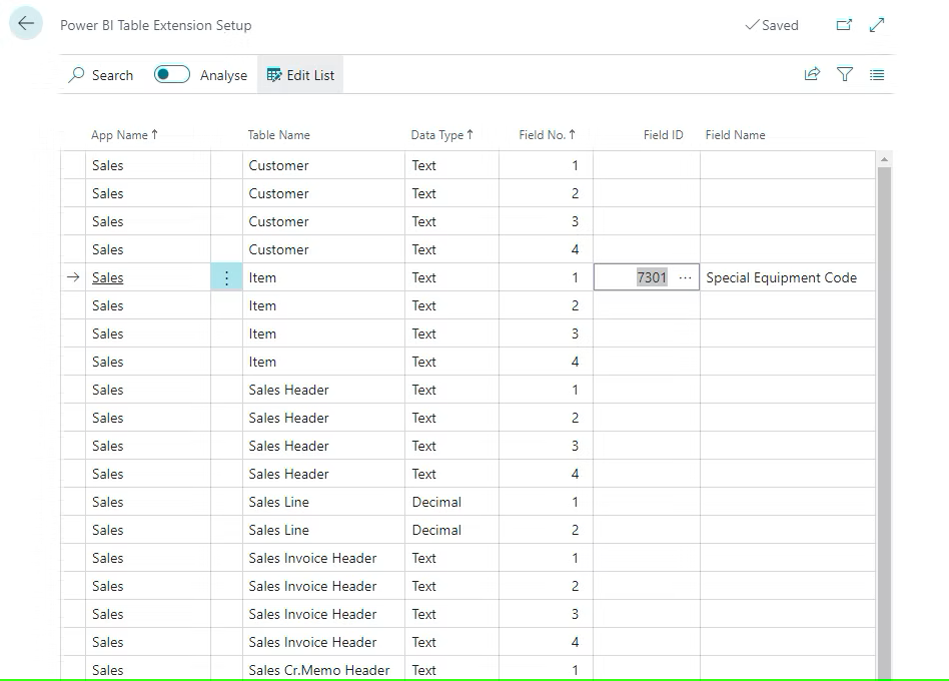
Task: Click the pop-out window icon near Saved
Action: pos(843,24)
